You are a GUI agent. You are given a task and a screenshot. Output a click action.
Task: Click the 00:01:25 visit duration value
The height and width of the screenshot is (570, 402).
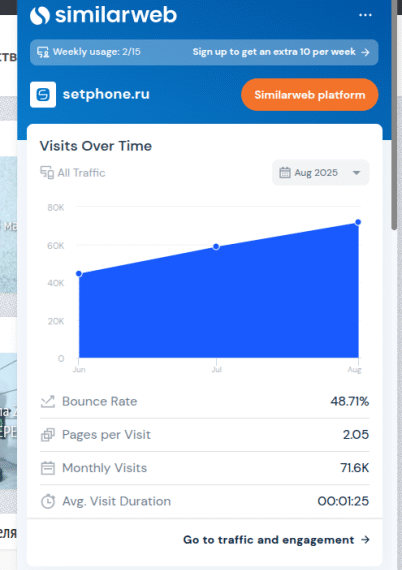tap(343, 501)
